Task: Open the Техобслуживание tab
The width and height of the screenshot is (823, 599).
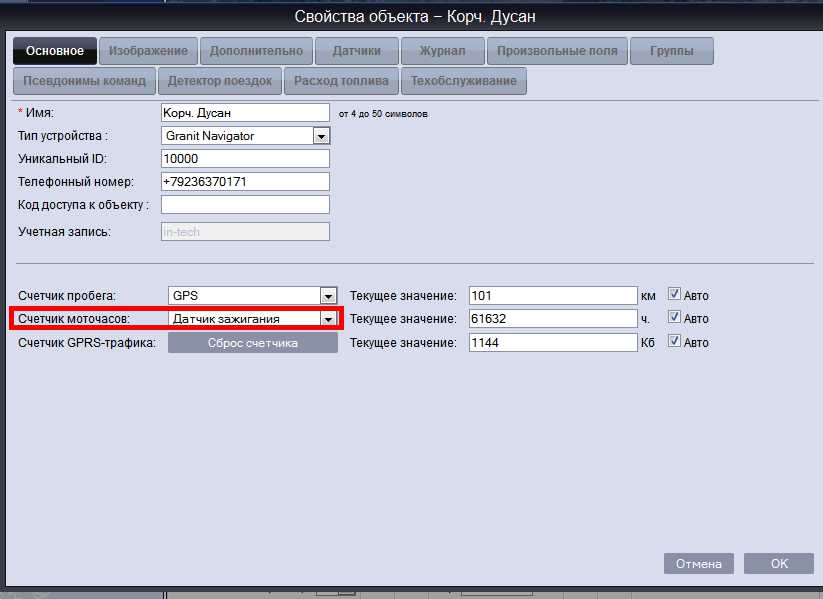Action: click(463, 81)
